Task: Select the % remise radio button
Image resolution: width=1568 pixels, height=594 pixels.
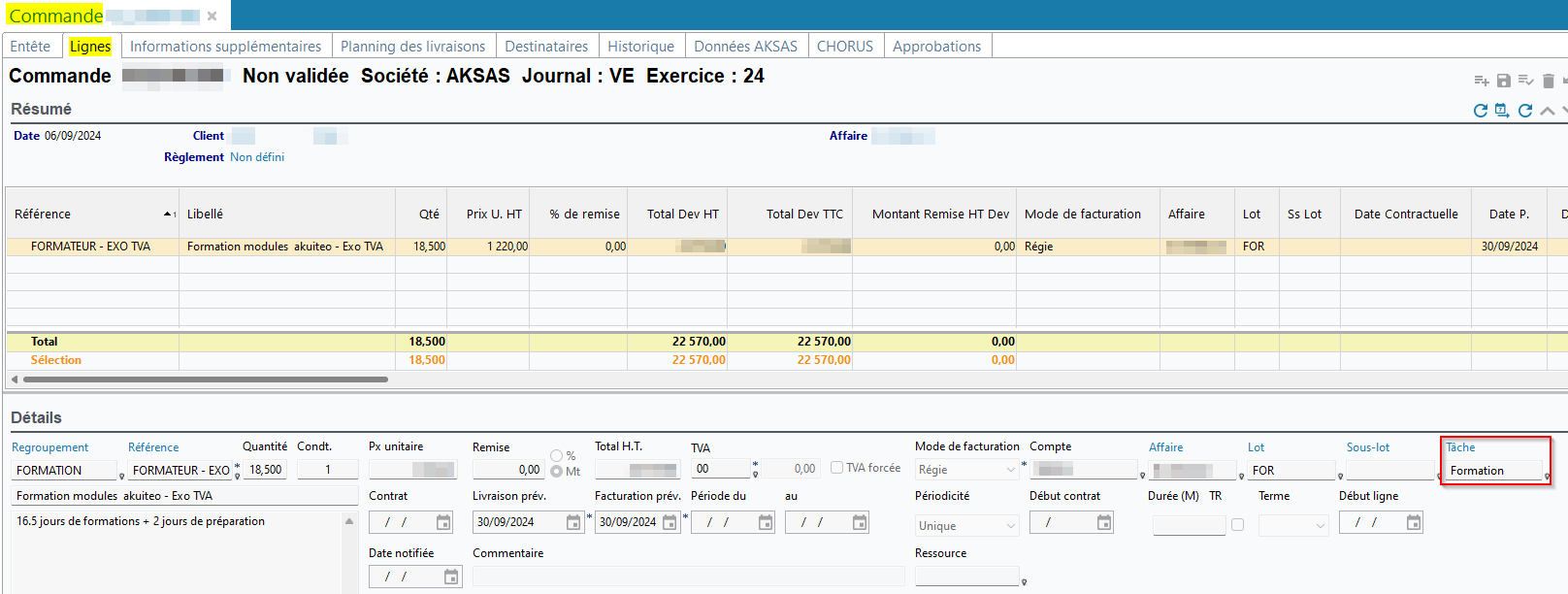Action: pos(557,455)
